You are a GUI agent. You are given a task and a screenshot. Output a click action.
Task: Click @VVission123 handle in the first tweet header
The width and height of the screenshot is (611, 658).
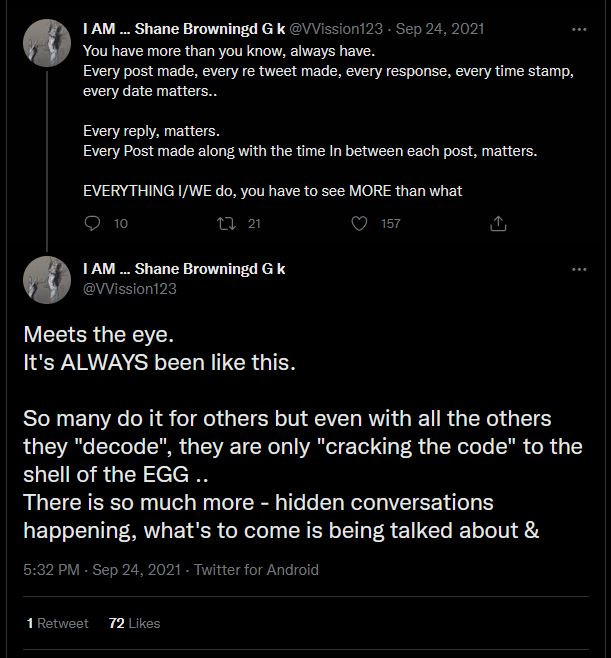338,29
